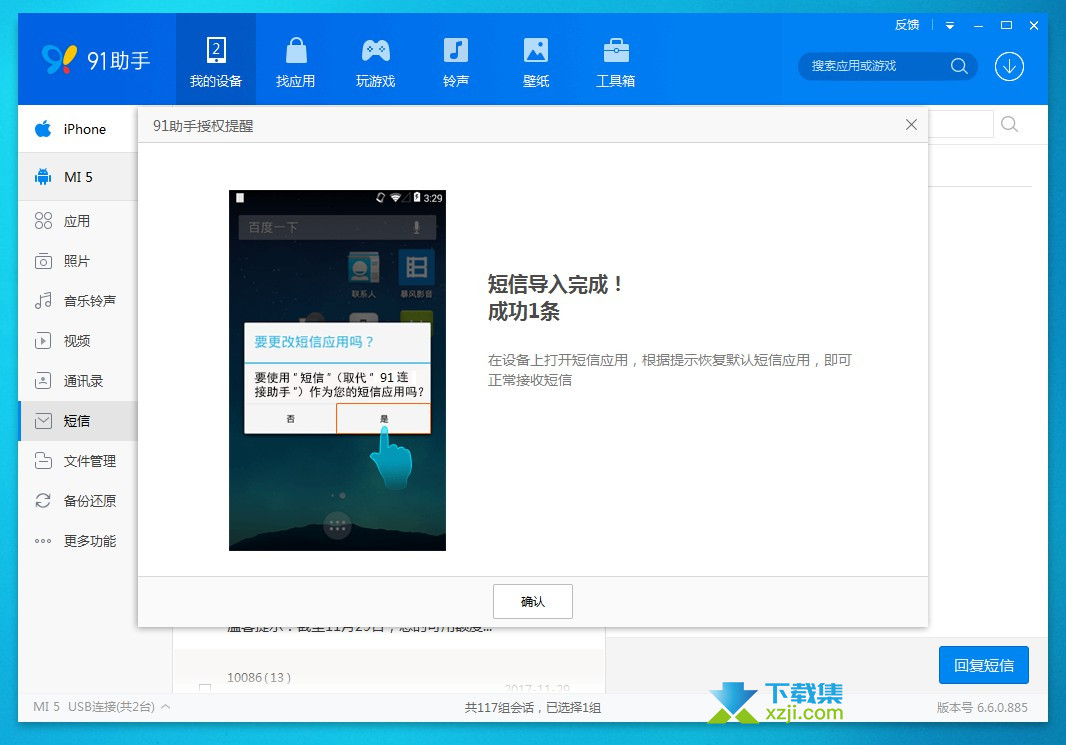The width and height of the screenshot is (1066, 745).
Task: Select the iPhone device in sidebar
Action: tap(78, 129)
